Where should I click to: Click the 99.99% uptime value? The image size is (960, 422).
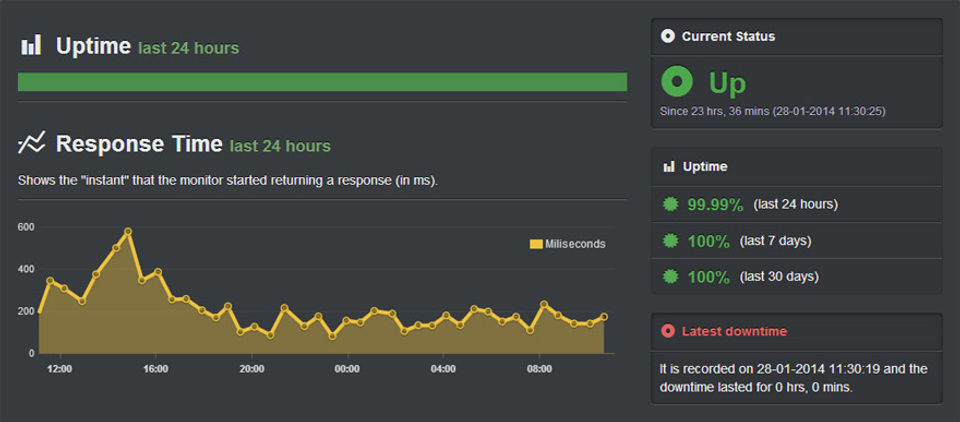(x=715, y=205)
